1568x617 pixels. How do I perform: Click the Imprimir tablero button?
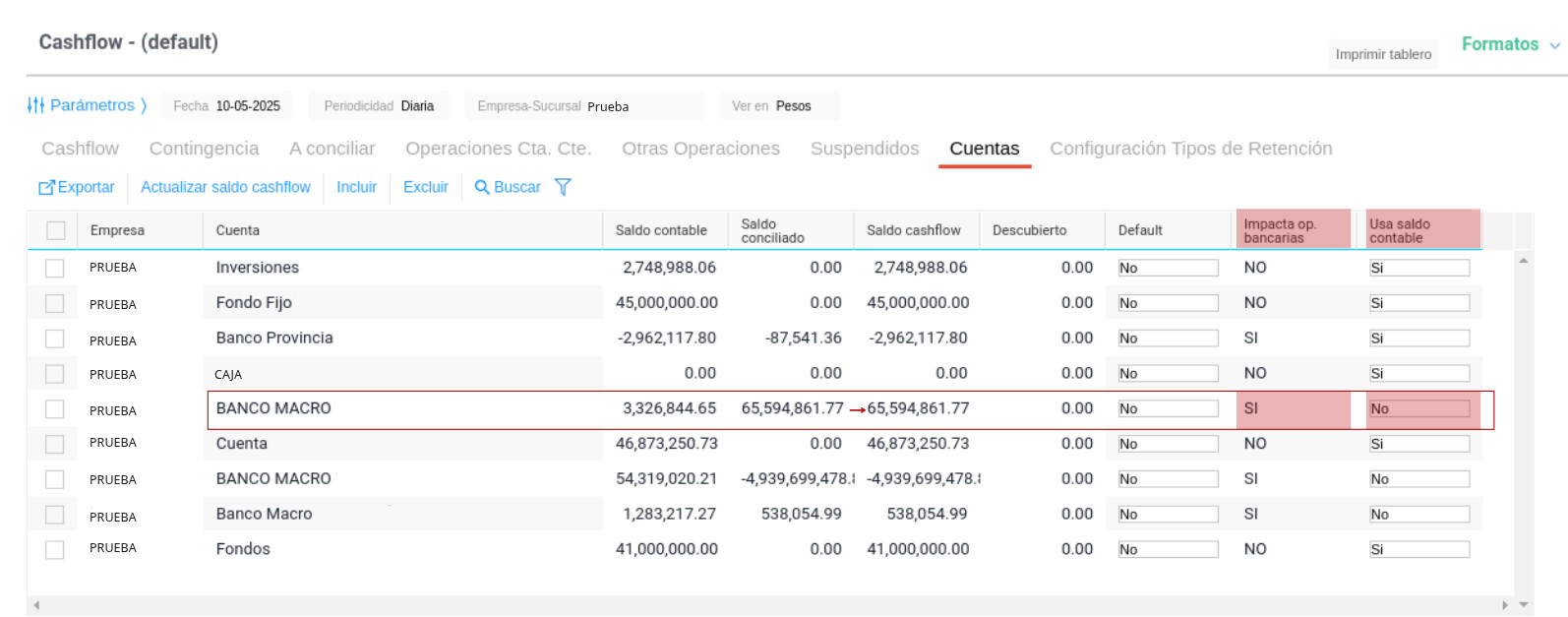[x=1383, y=54]
